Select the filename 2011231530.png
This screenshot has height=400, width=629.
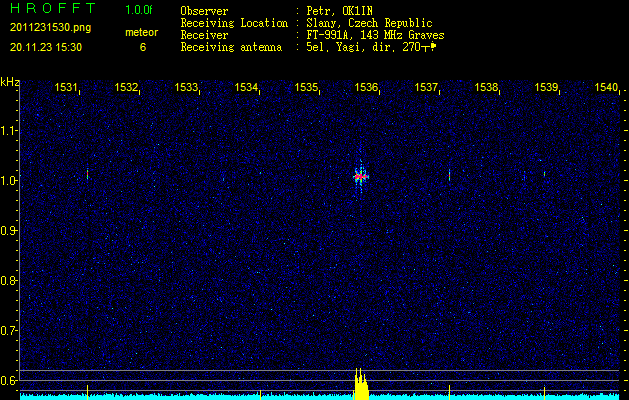(51, 28)
